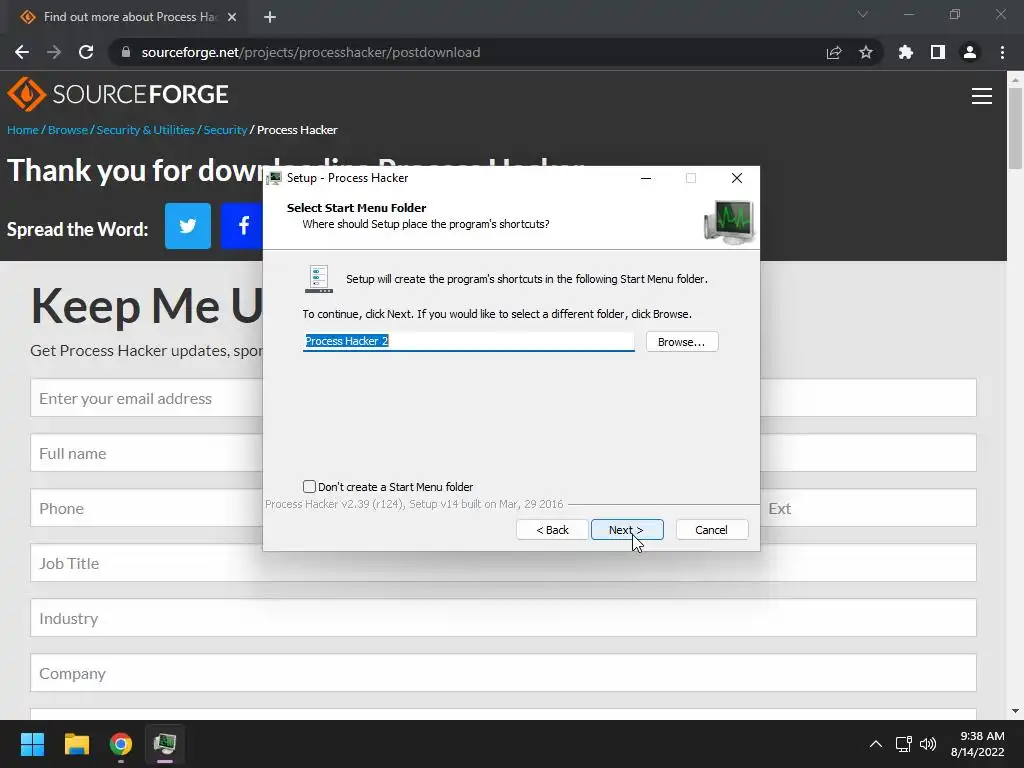The width and height of the screenshot is (1024, 768).
Task: Toggle Chrome side panel
Action: pos(938,52)
